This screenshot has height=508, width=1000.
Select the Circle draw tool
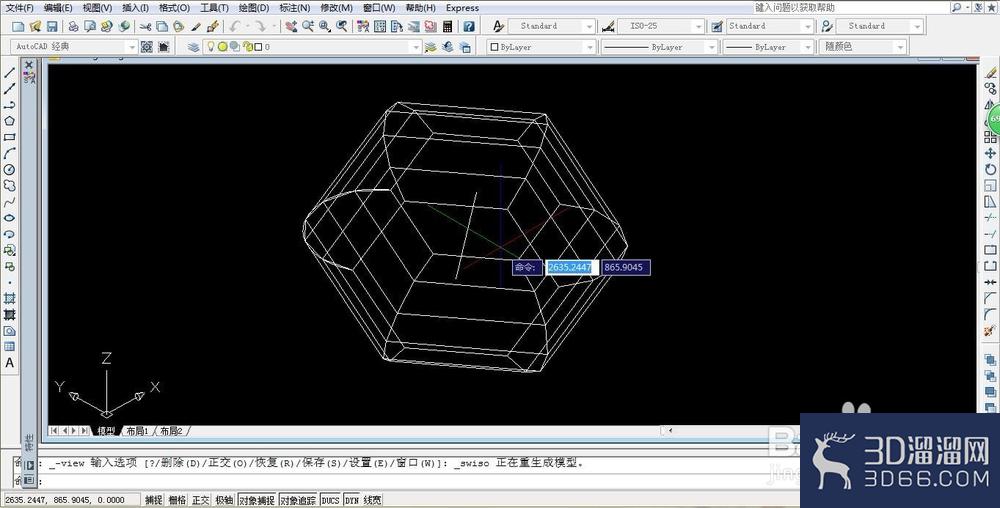(9, 170)
